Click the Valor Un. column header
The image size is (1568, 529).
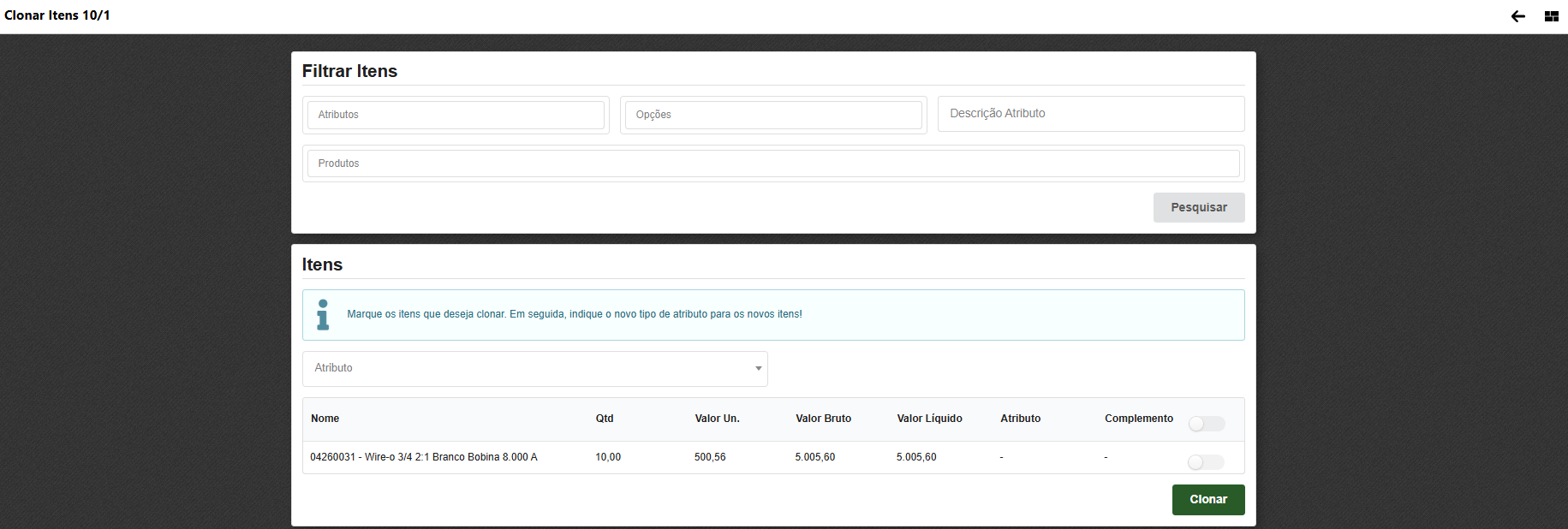(717, 419)
